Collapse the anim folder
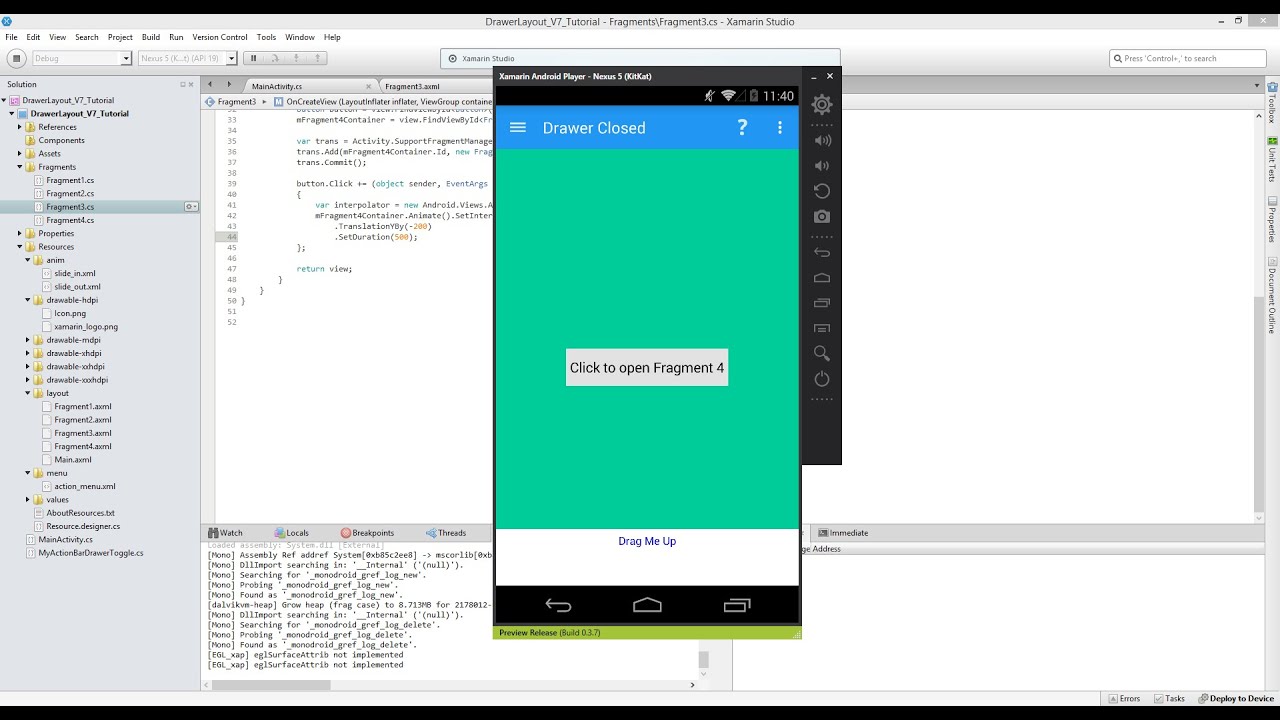Viewport: 1280px width, 720px height. coord(28,260)
